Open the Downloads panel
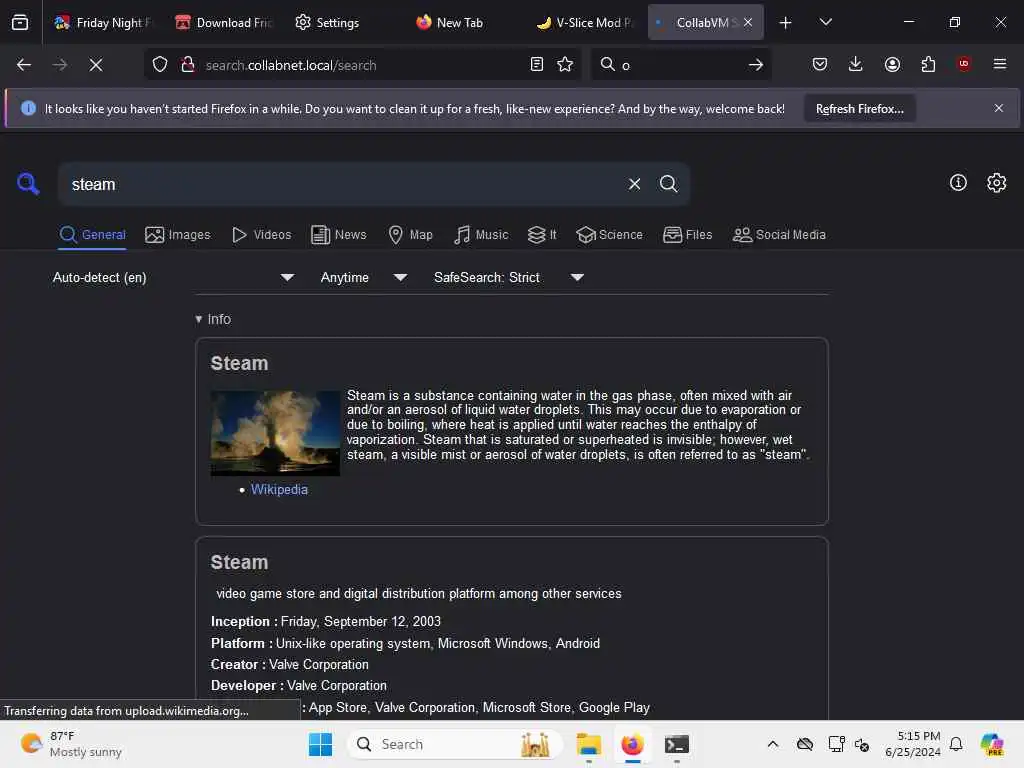 856,64
